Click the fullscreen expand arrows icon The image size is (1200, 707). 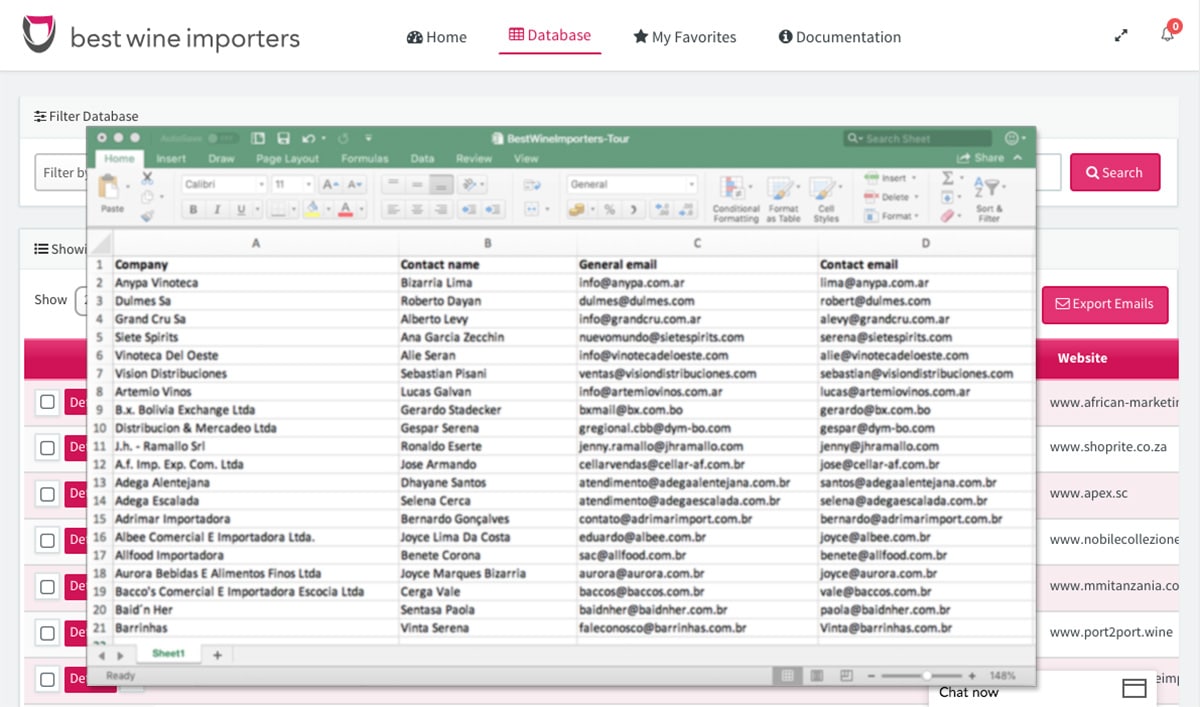tap(1121, 36)
